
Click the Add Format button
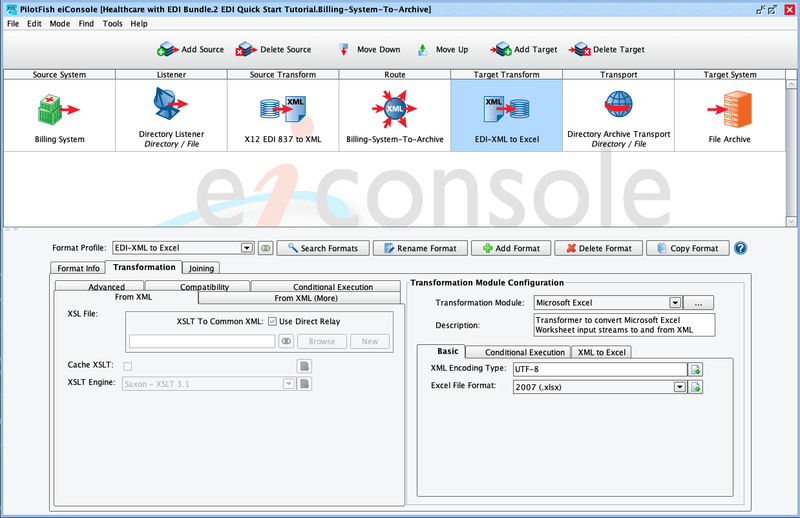coord(511,248)
